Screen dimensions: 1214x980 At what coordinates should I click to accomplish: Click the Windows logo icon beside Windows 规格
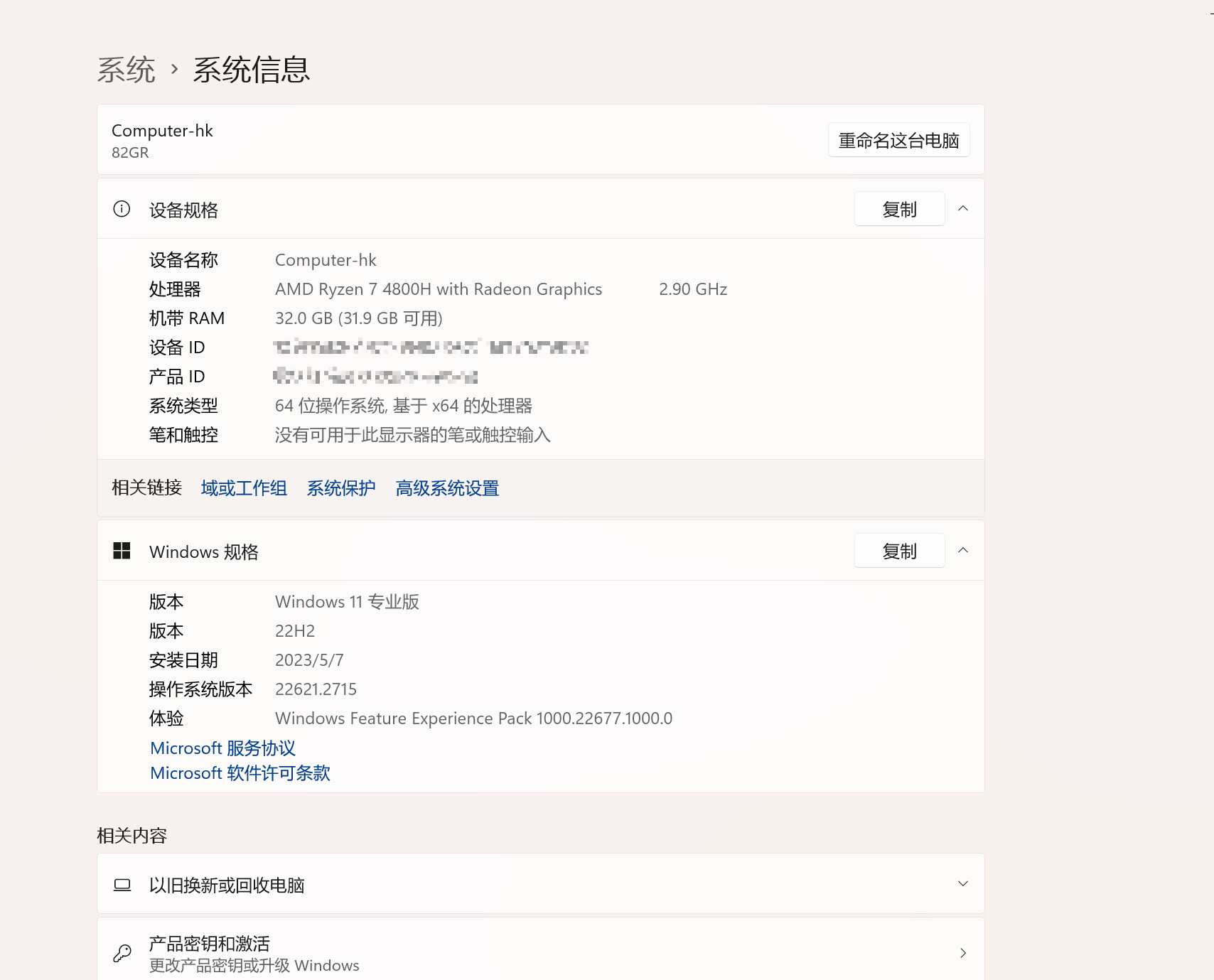122,551
